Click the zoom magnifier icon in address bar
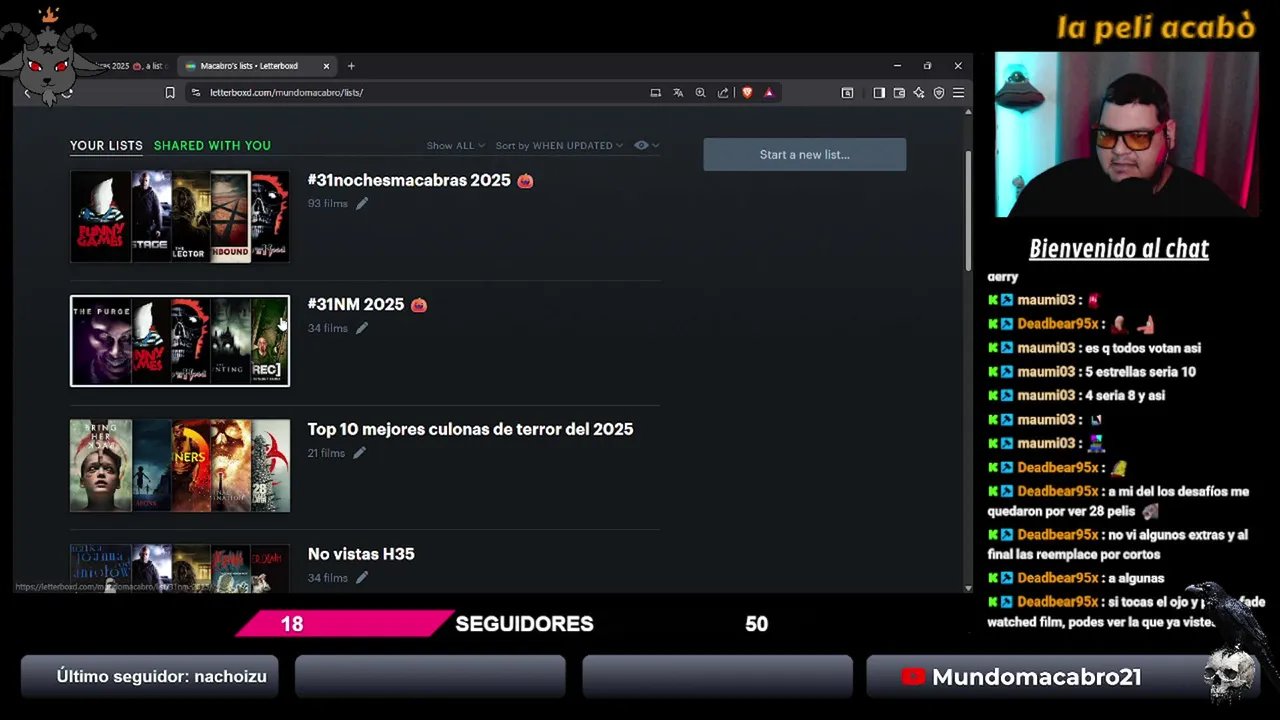The width and height of the screenshot is (1280, 720). 700,92
